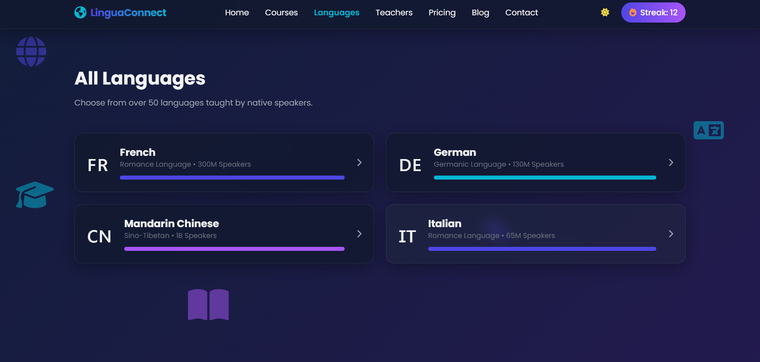This screenshot has height=362, width=760.
Task: Click the DE language code
Action: tap(410, 165)
